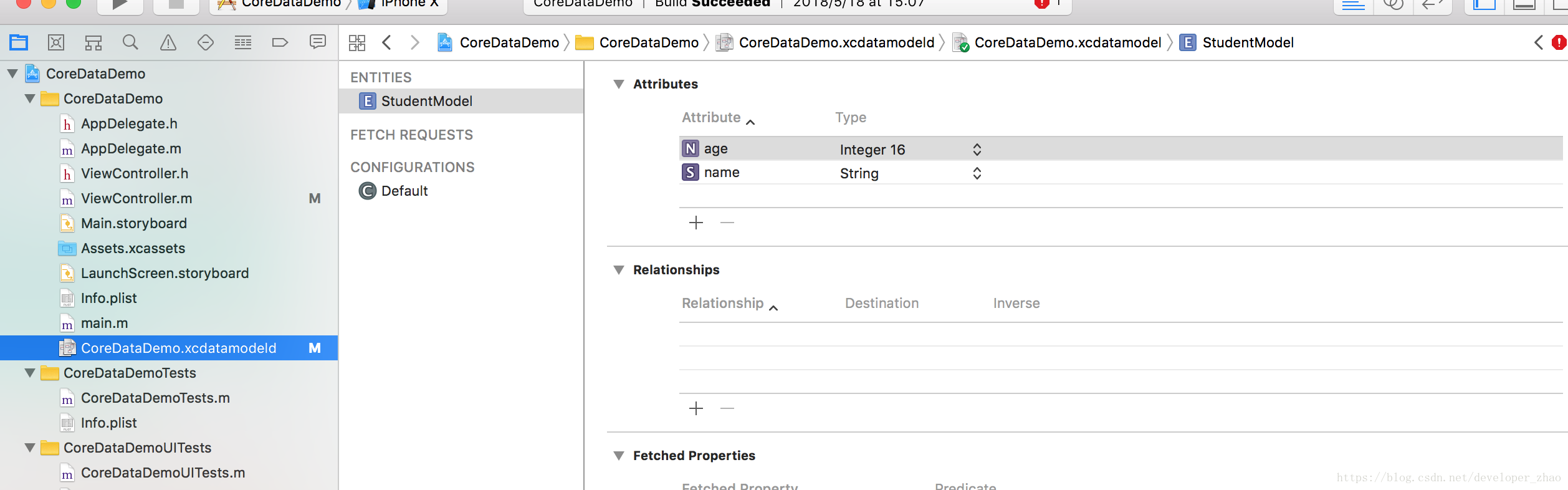Click CoreDataDemo.xcdatamodeld in jump bar
The height and width of the screenshot is (490, 1568).
[825, 42]
